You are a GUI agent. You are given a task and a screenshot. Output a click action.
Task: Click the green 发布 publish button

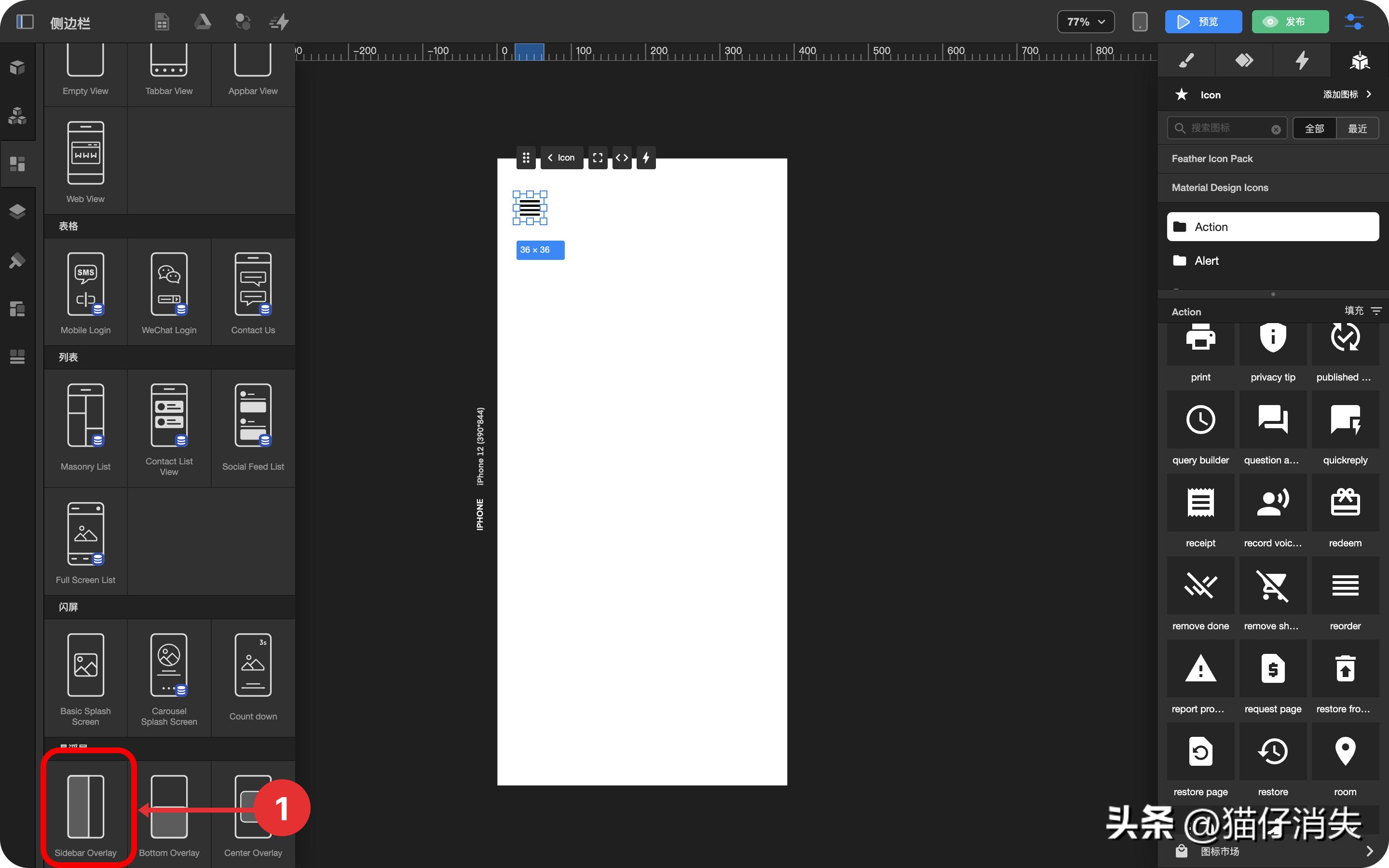pyautogui.click(x=1290, y=22)
